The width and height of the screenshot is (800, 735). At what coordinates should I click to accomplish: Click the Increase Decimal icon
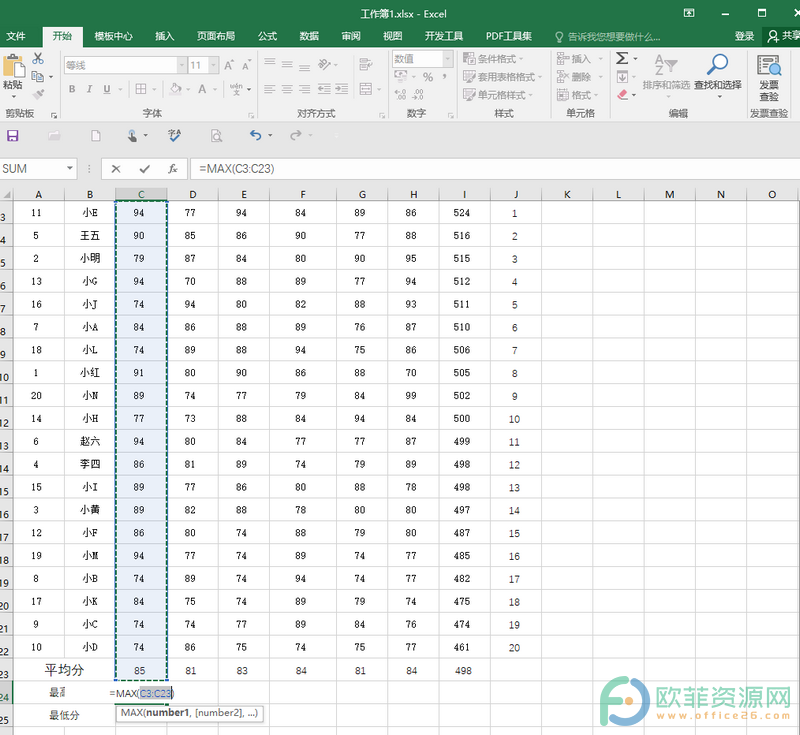[x=401, y=94]
